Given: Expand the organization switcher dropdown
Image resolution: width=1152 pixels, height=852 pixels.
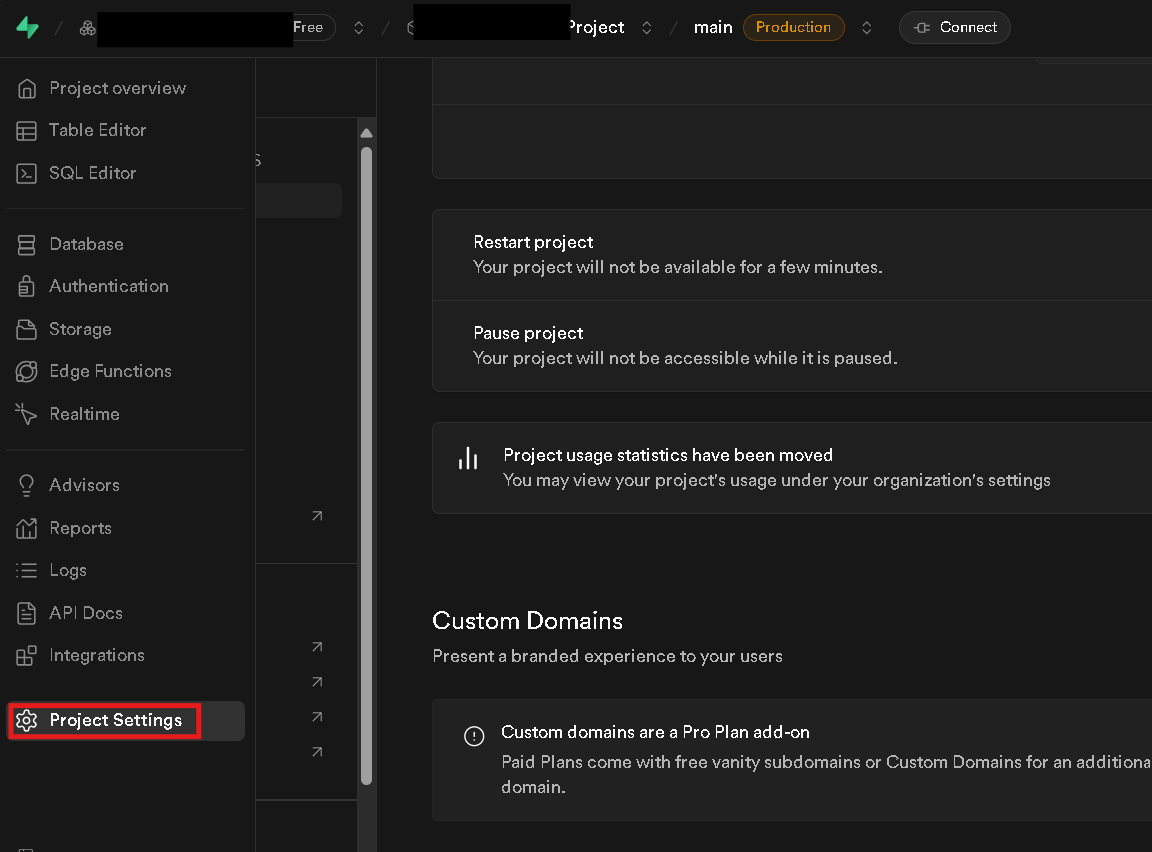Looking at the screenshot, I should pos(358,27).
